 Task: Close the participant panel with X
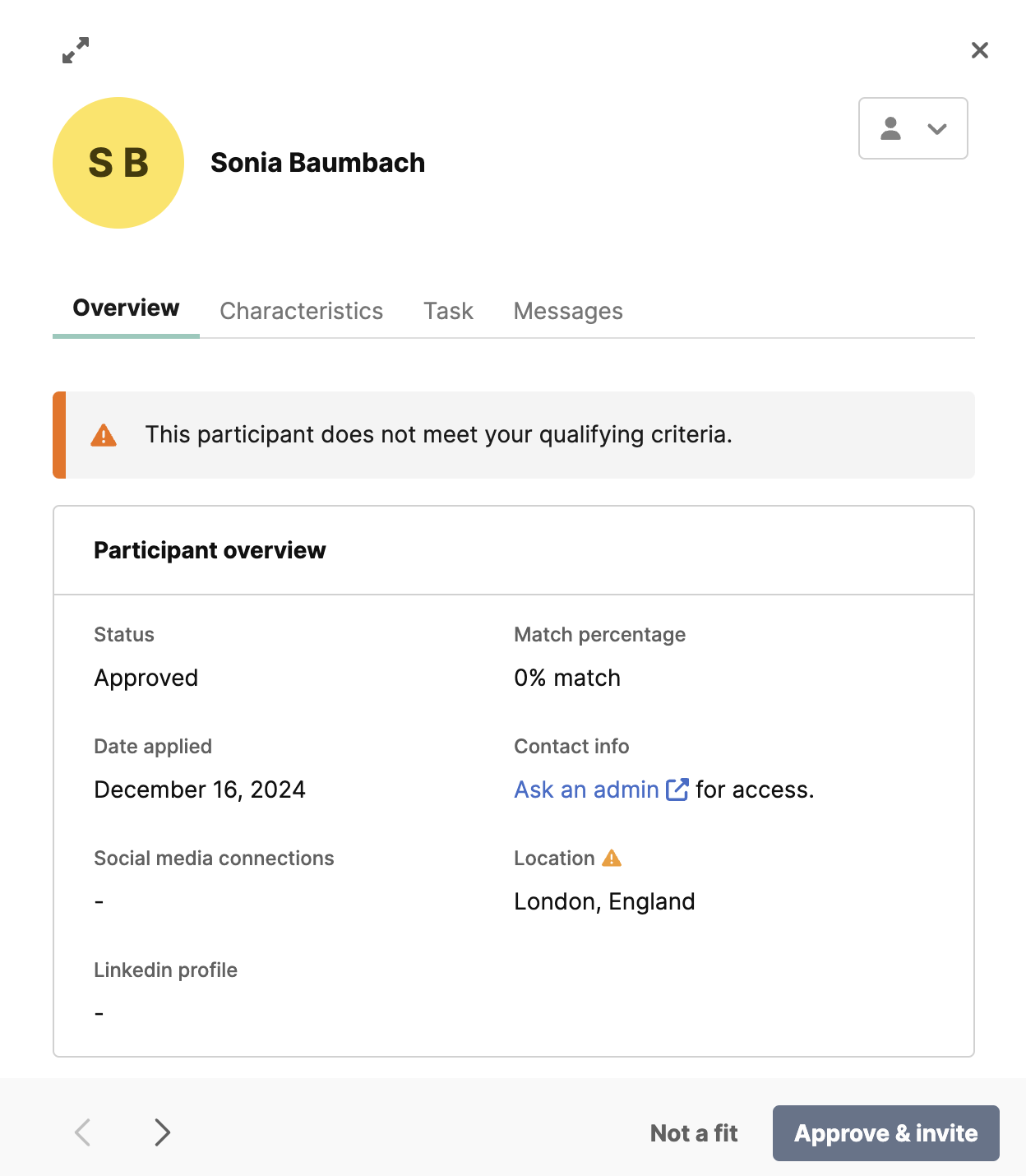(x=979, y=50)
